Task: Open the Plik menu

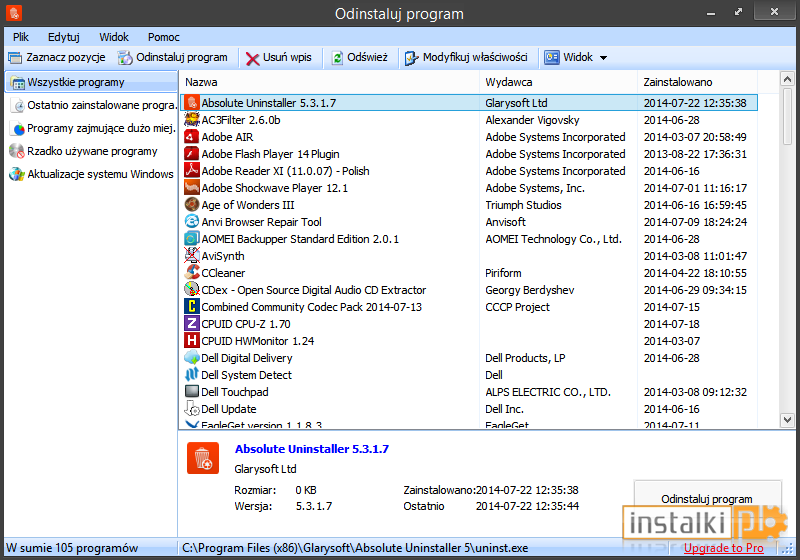Action: (x=21, y=37)
